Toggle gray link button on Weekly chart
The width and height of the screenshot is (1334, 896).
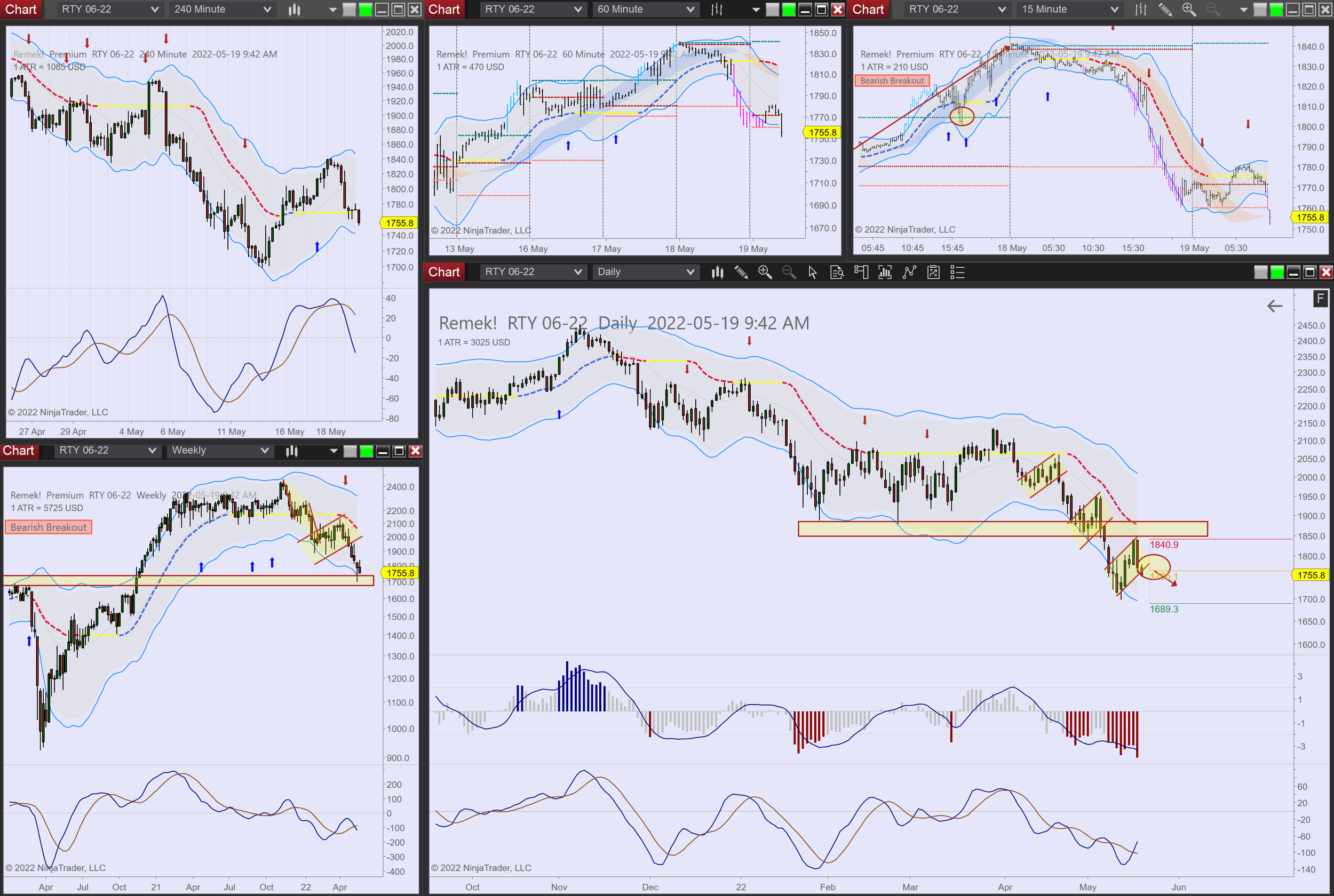tap(350, 451)
